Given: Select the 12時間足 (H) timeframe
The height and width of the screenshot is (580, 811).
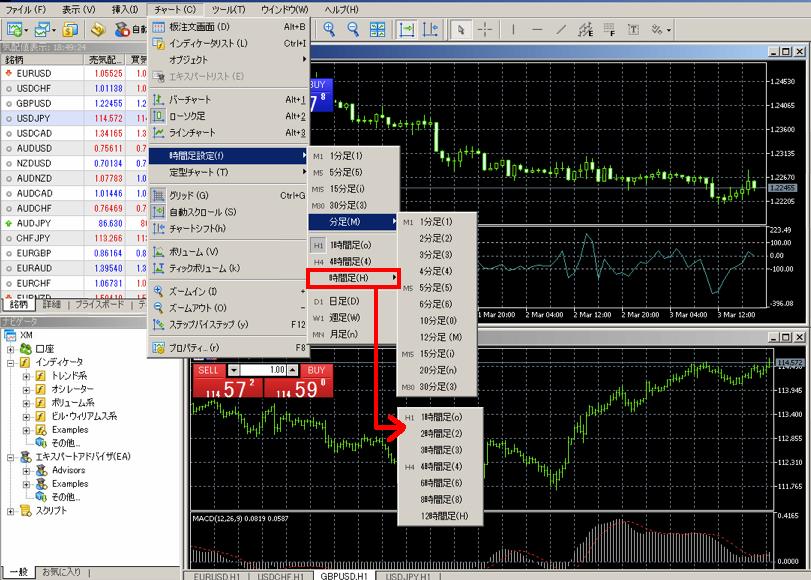Looking at the screenshot, I should click(440, 516).
